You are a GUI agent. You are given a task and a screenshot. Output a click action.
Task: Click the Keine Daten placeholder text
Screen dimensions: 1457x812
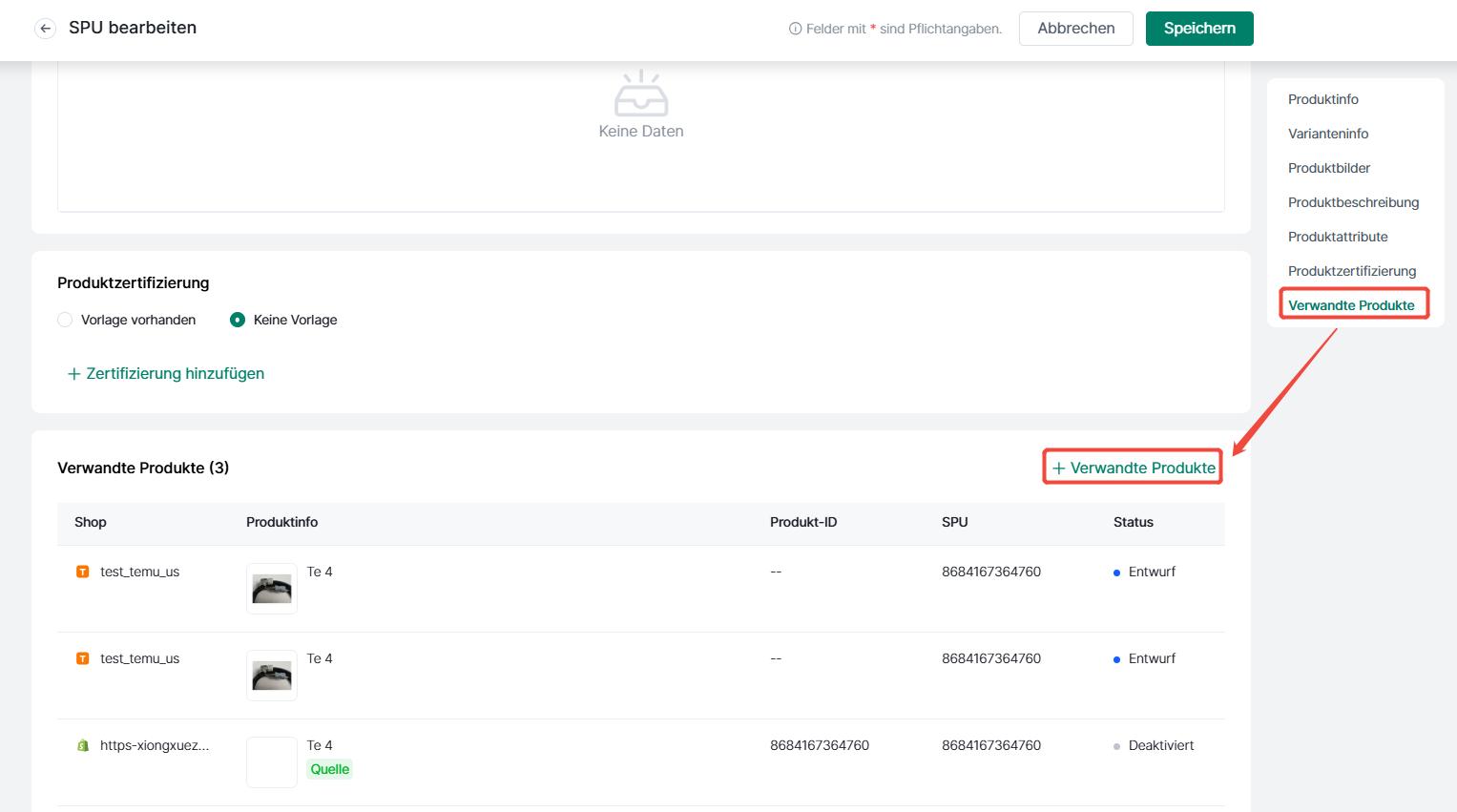coord(641,131)
